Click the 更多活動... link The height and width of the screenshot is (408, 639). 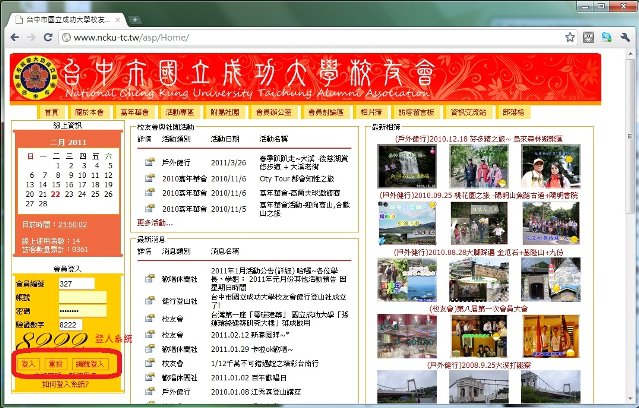(x=155, y=223)
